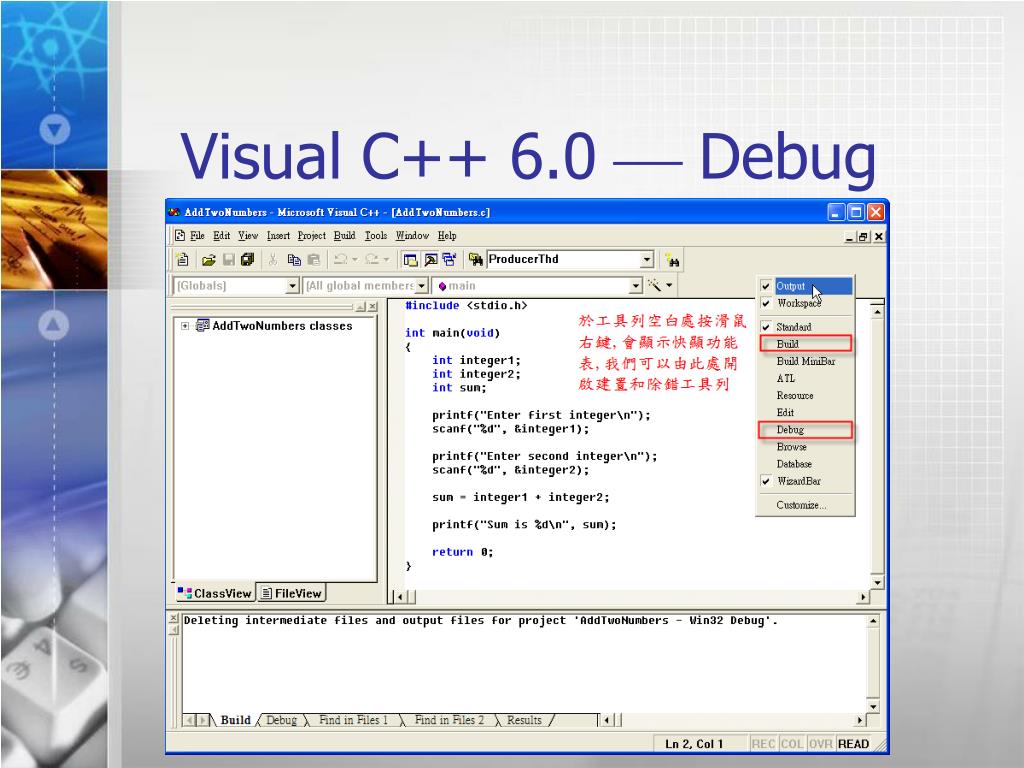
Task: Close the output panel with its X
Action: 174,618
